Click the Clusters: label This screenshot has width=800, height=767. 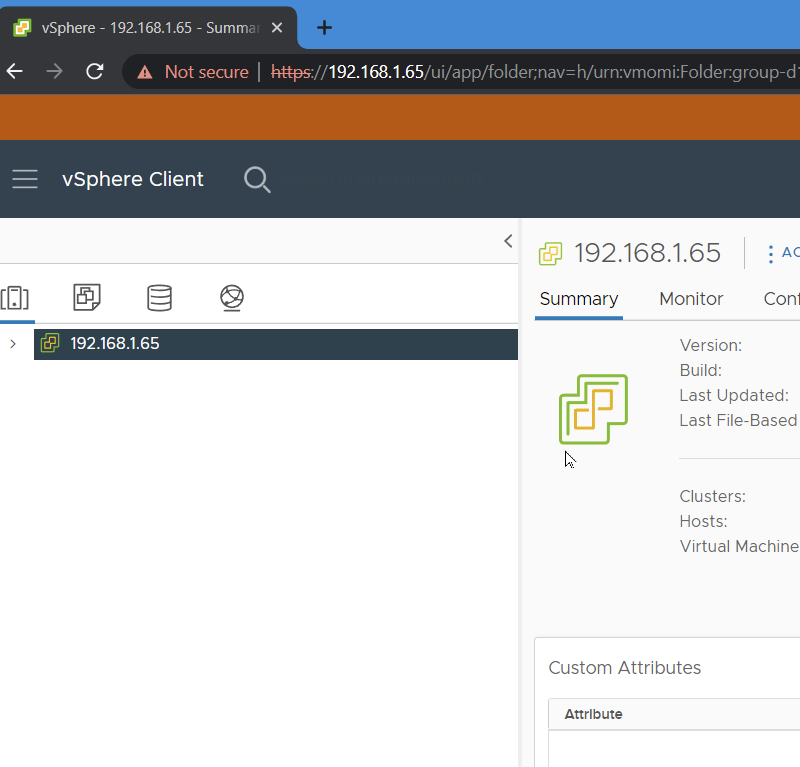(x=713, y=497)
